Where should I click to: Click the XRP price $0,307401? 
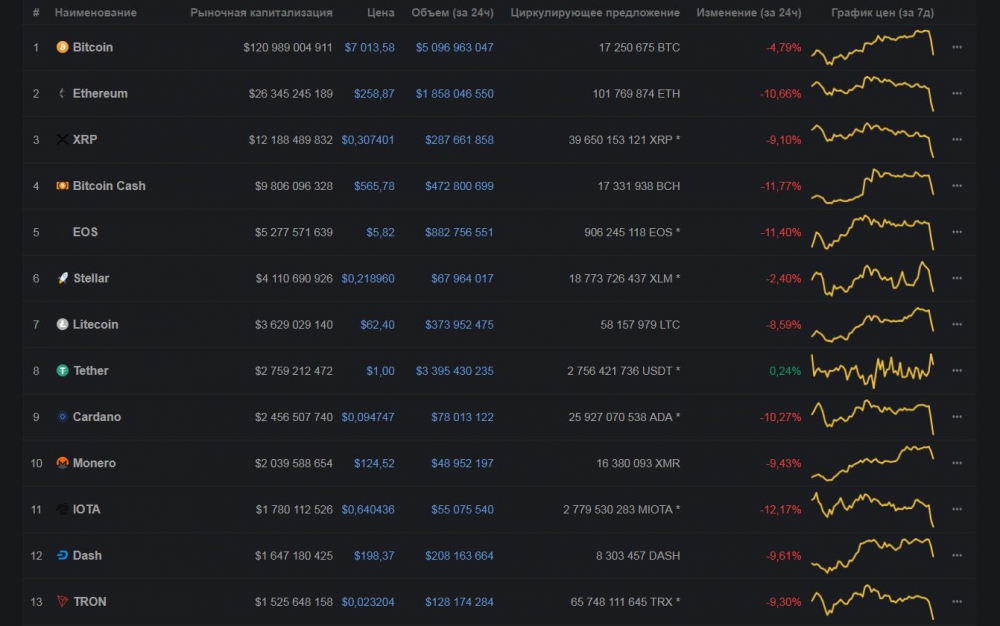[x=368, y=140]
